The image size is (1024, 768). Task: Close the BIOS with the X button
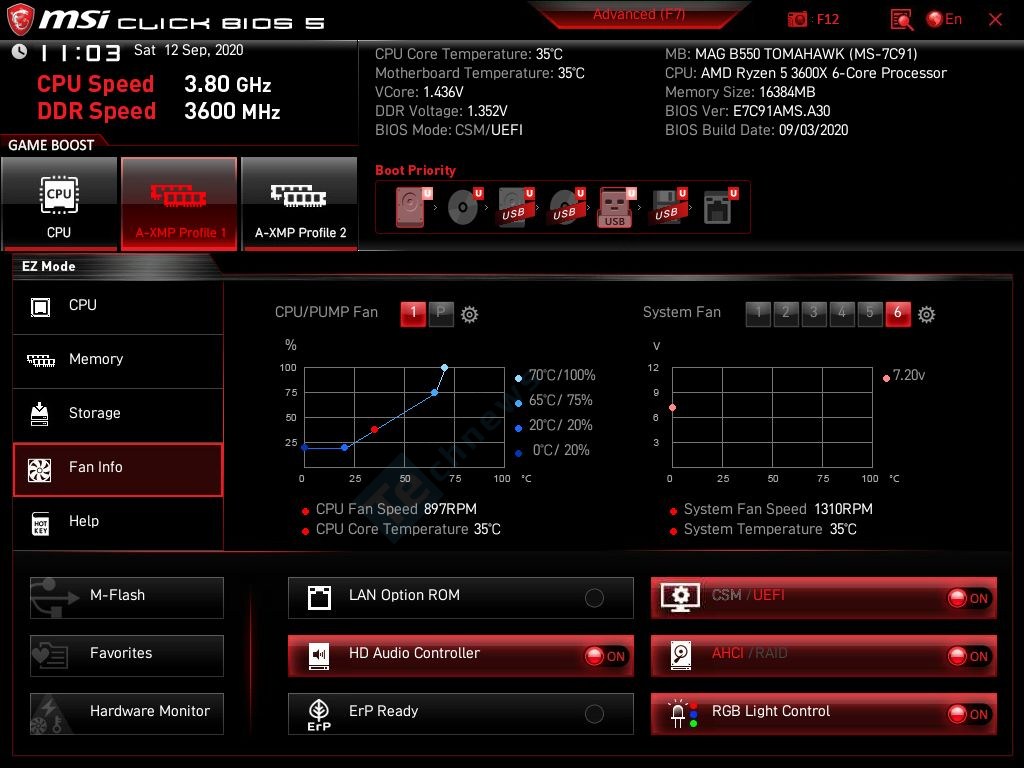995,20
